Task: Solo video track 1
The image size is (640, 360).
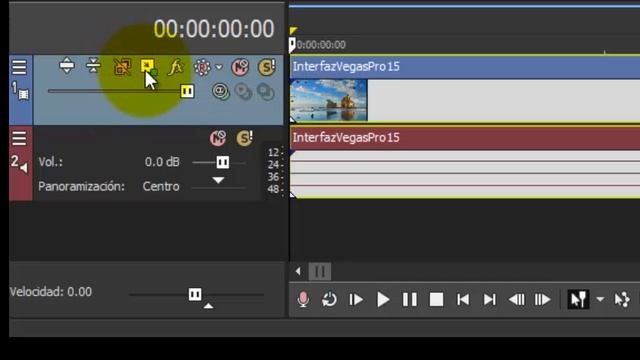Action: click(267, 67)
